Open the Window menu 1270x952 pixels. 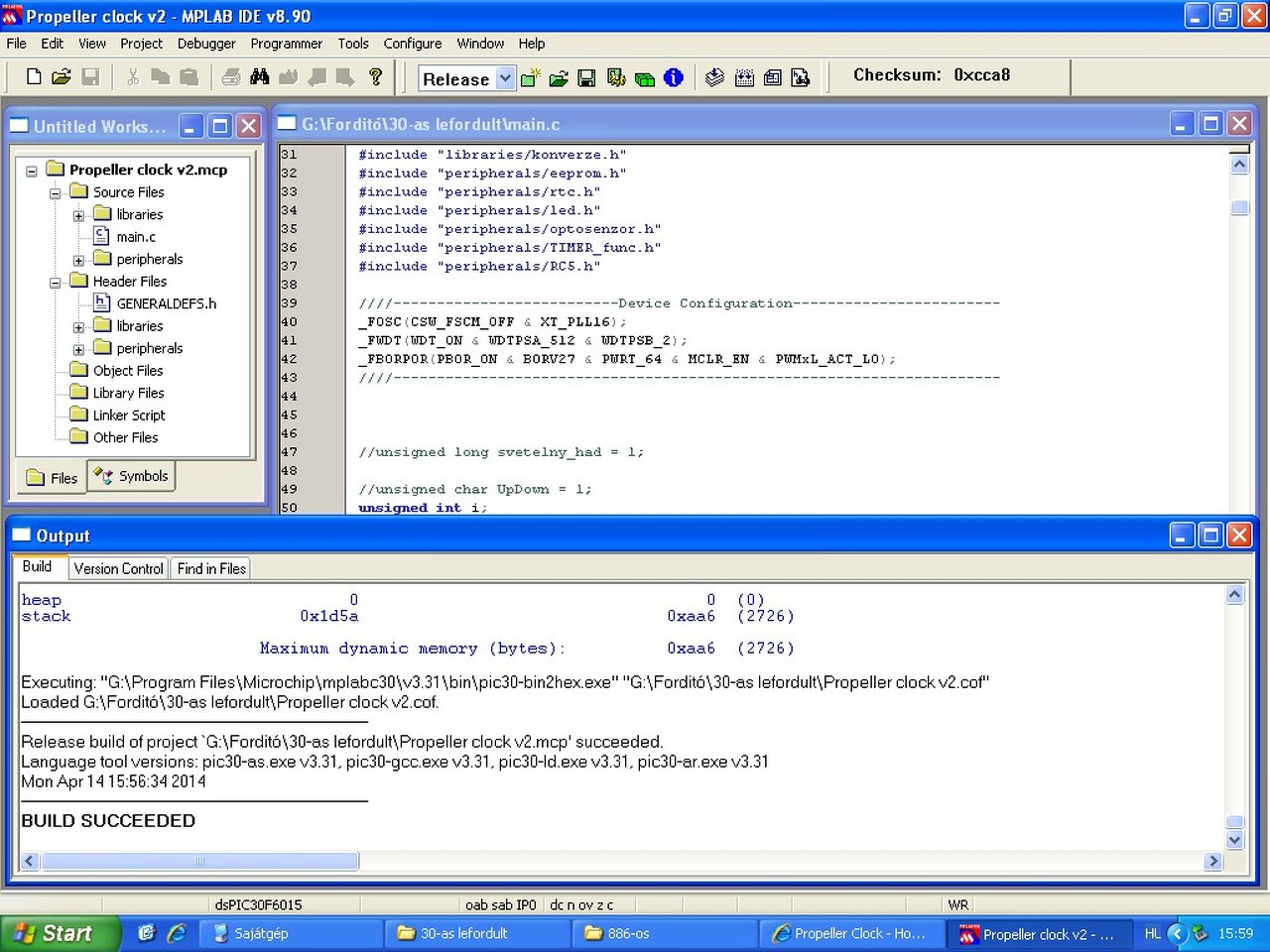[x=480, y=44]
